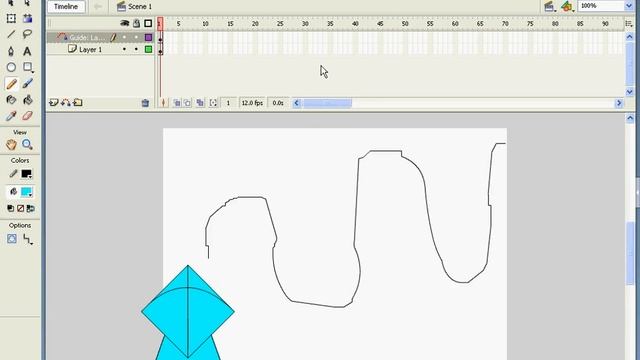Open the timeline frame view options menu

629,24
